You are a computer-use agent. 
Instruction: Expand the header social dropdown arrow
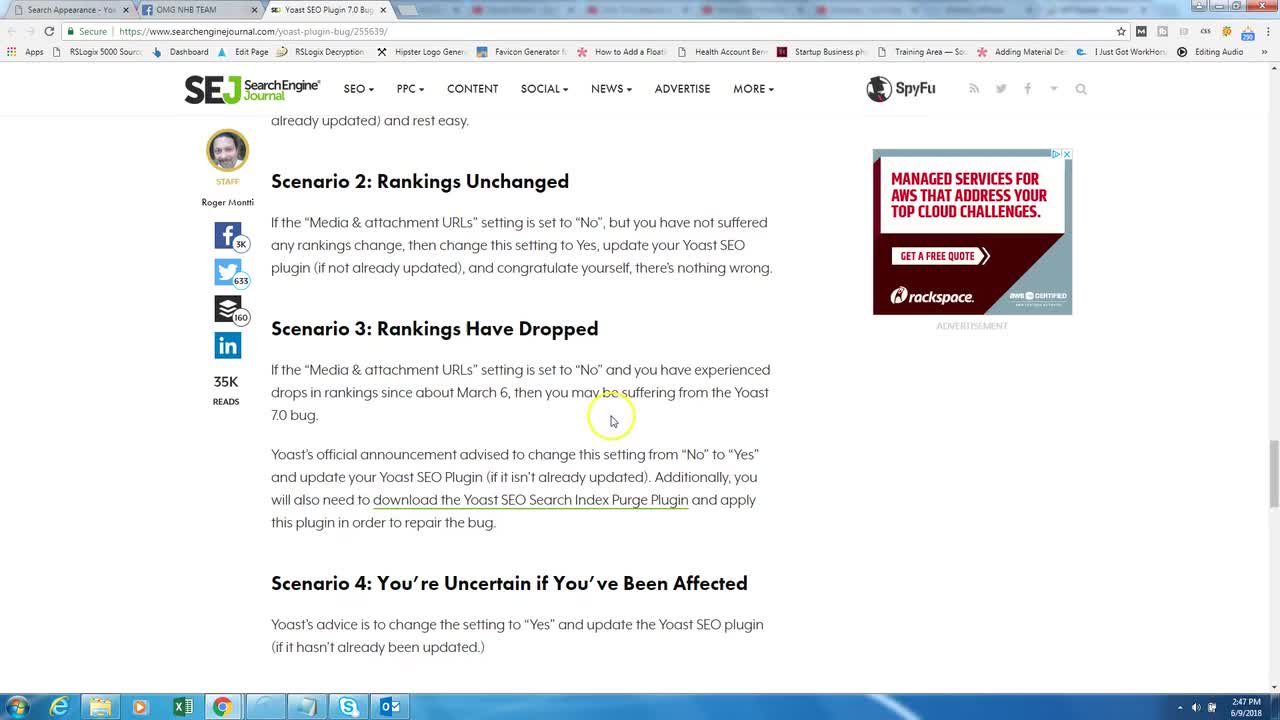coord(1053,89)
